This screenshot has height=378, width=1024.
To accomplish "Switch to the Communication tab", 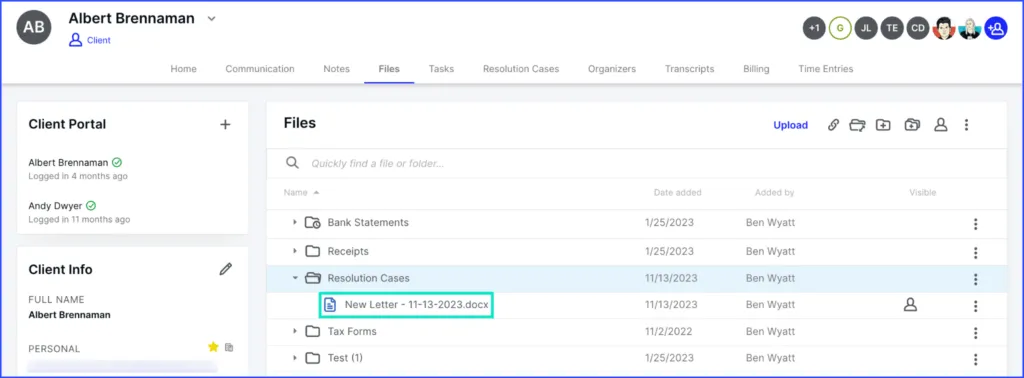I will [260, 69].
